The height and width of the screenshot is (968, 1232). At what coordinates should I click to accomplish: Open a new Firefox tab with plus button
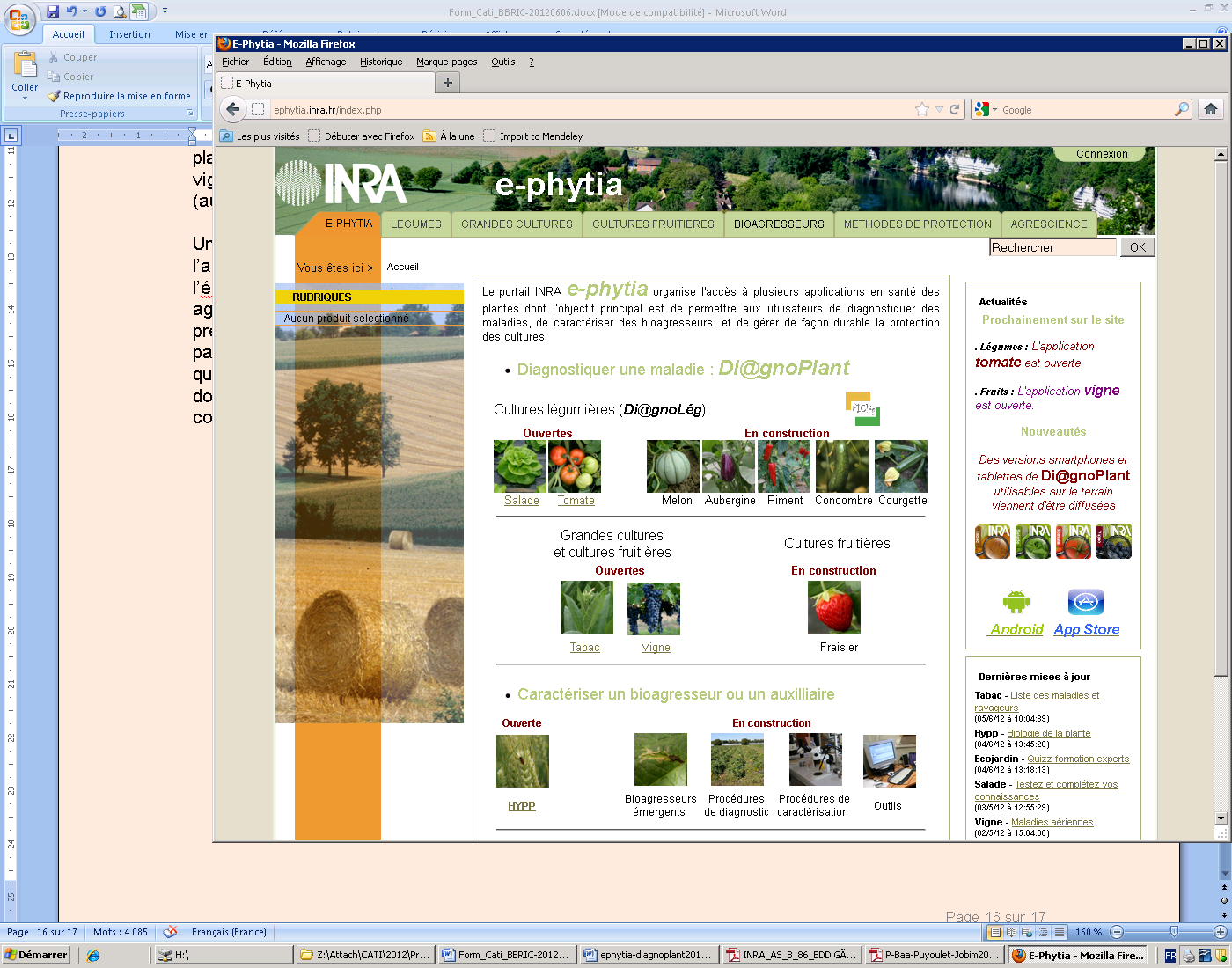[x=448, y=83]
